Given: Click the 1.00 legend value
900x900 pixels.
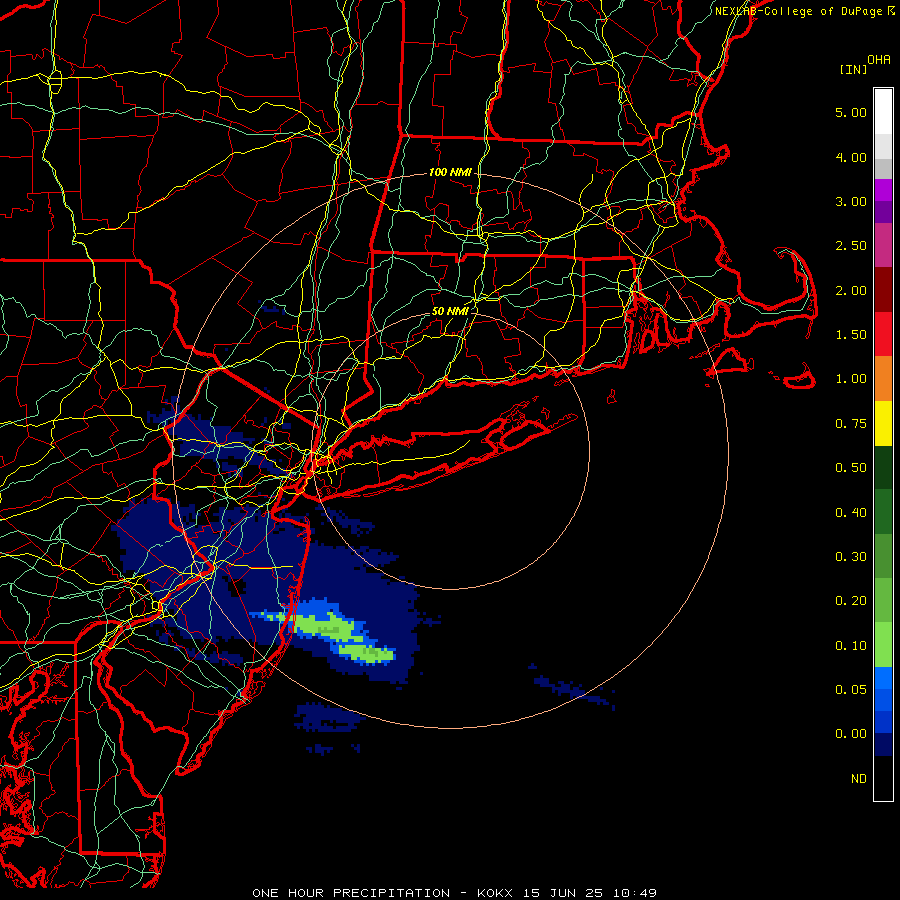Looking at the screenshot, I should [851, 379].
